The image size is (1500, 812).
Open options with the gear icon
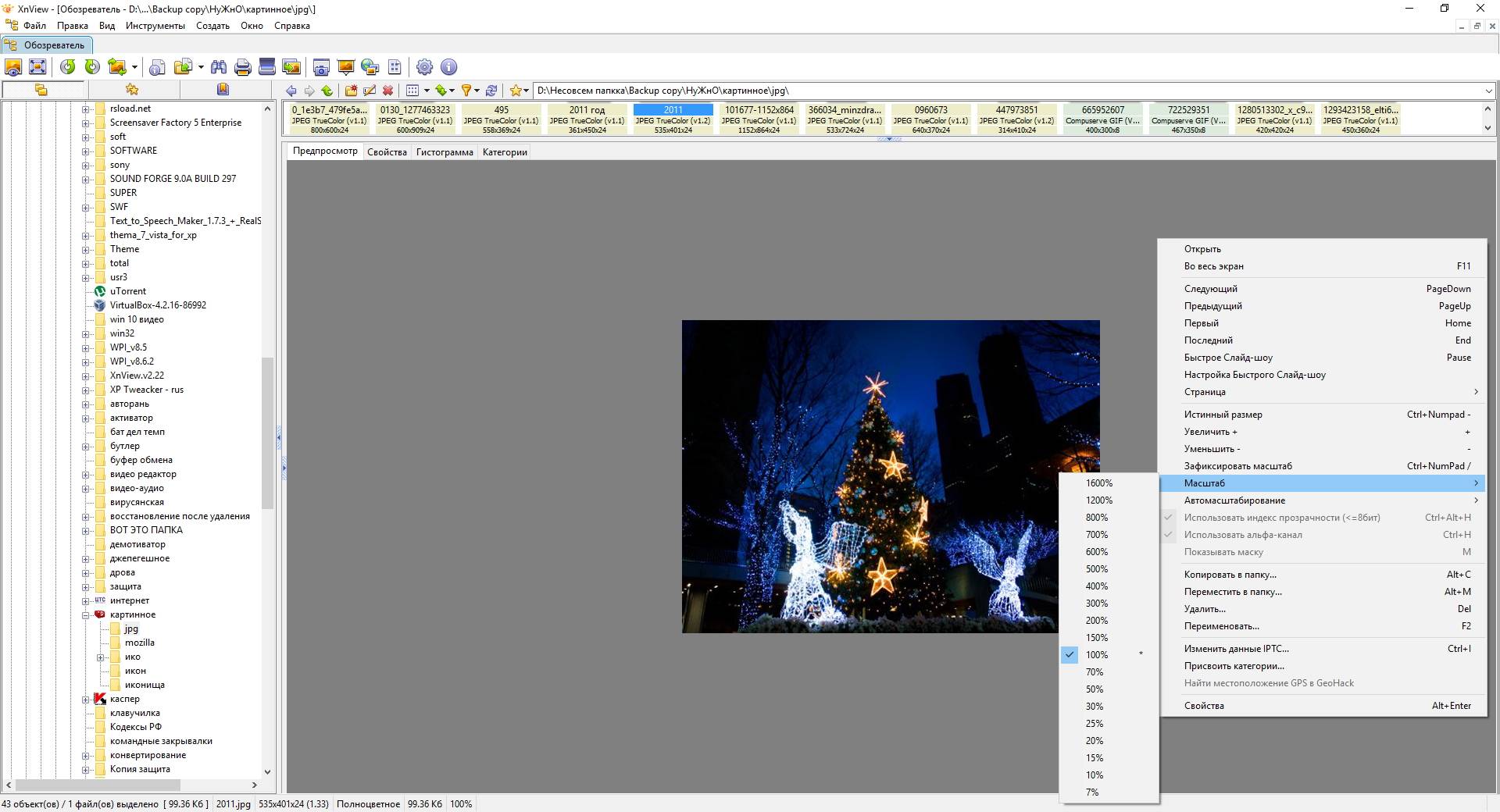click(424, 67)
